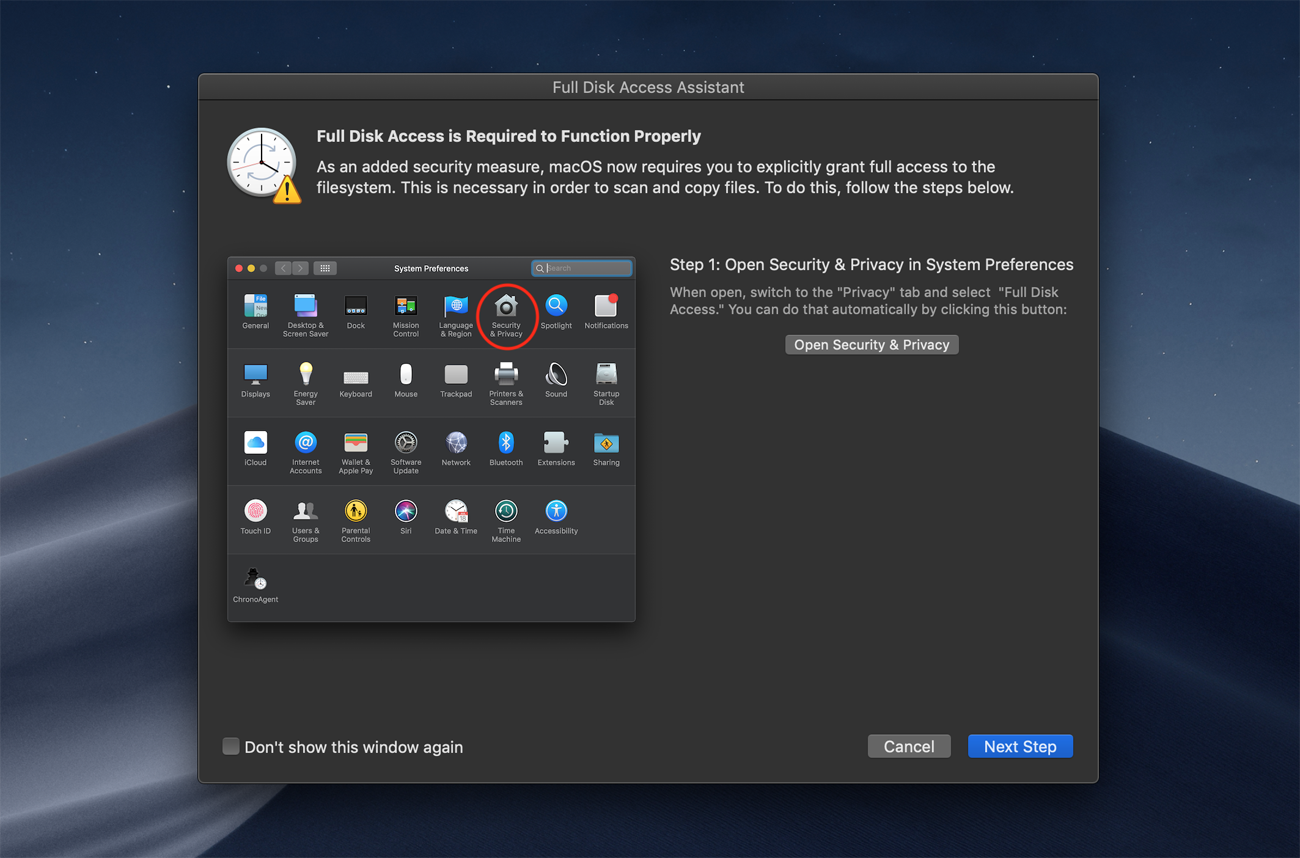Click the forward arrow in System Preferences toolbar
This screenshot has width=1300, height=858.
(x=300, y=268)
